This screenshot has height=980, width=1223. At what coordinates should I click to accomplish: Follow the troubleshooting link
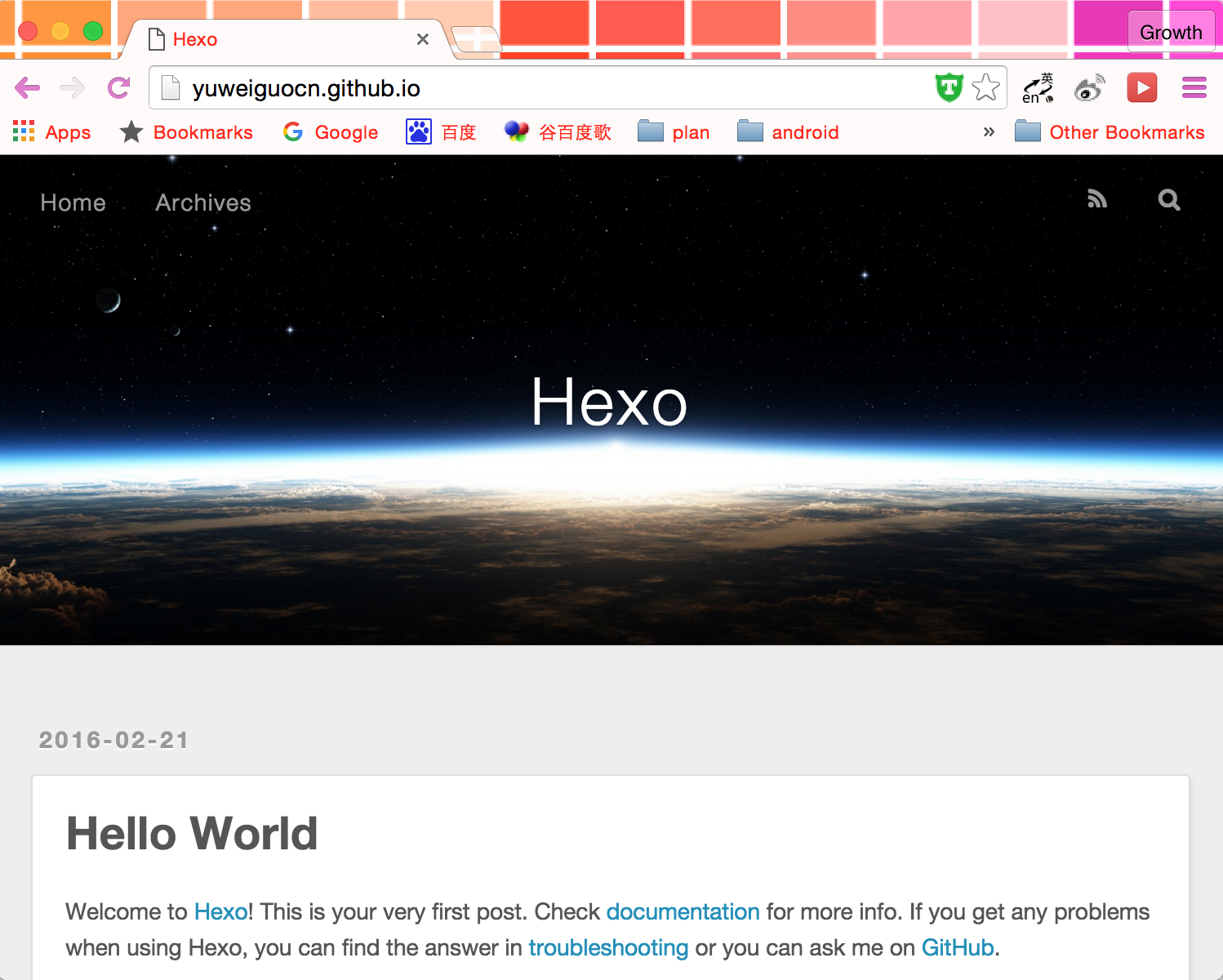click(x=608, y=947)
